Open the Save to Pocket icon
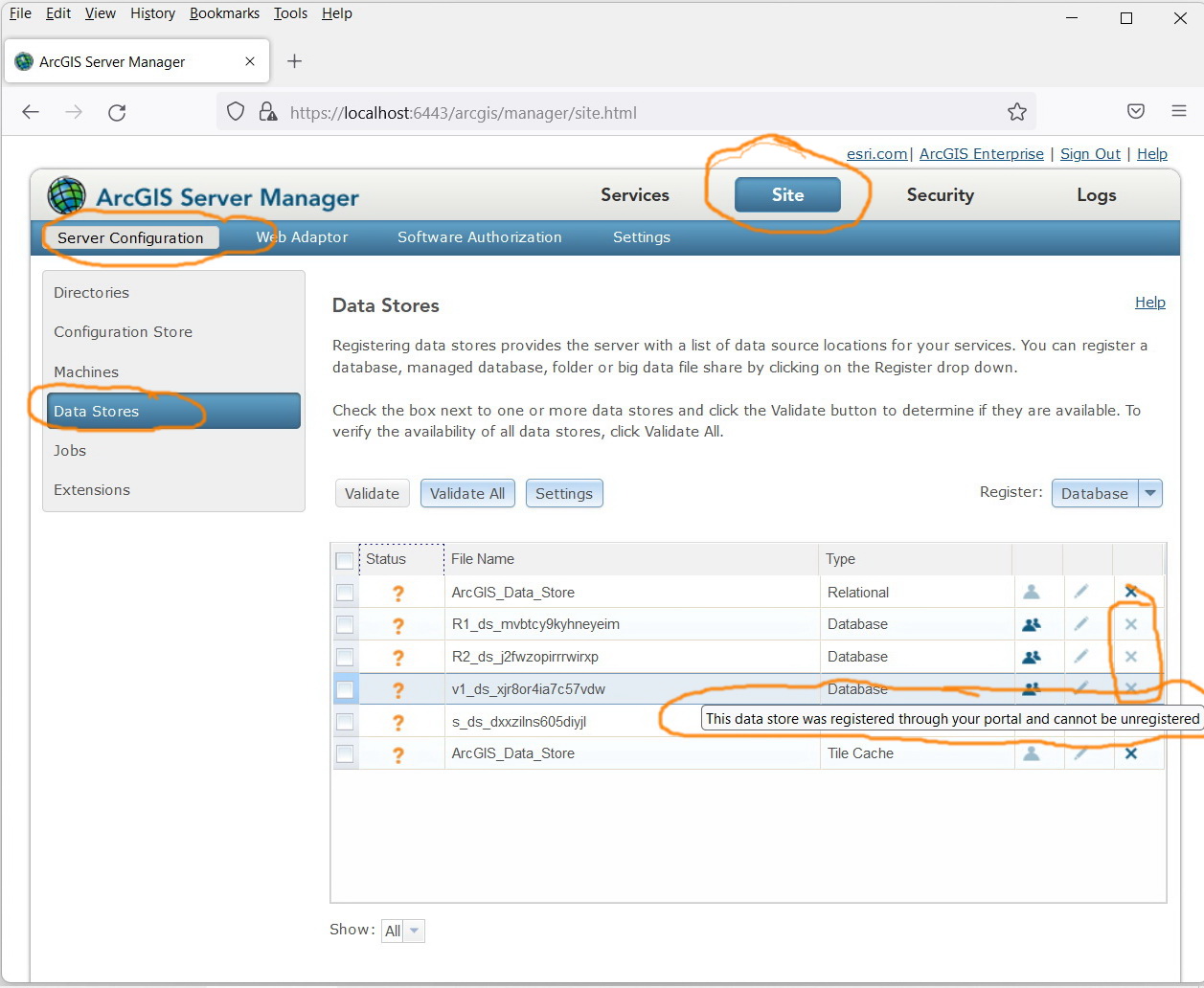Screen dimensions: 1204x988 click(x=1136, y=111)
